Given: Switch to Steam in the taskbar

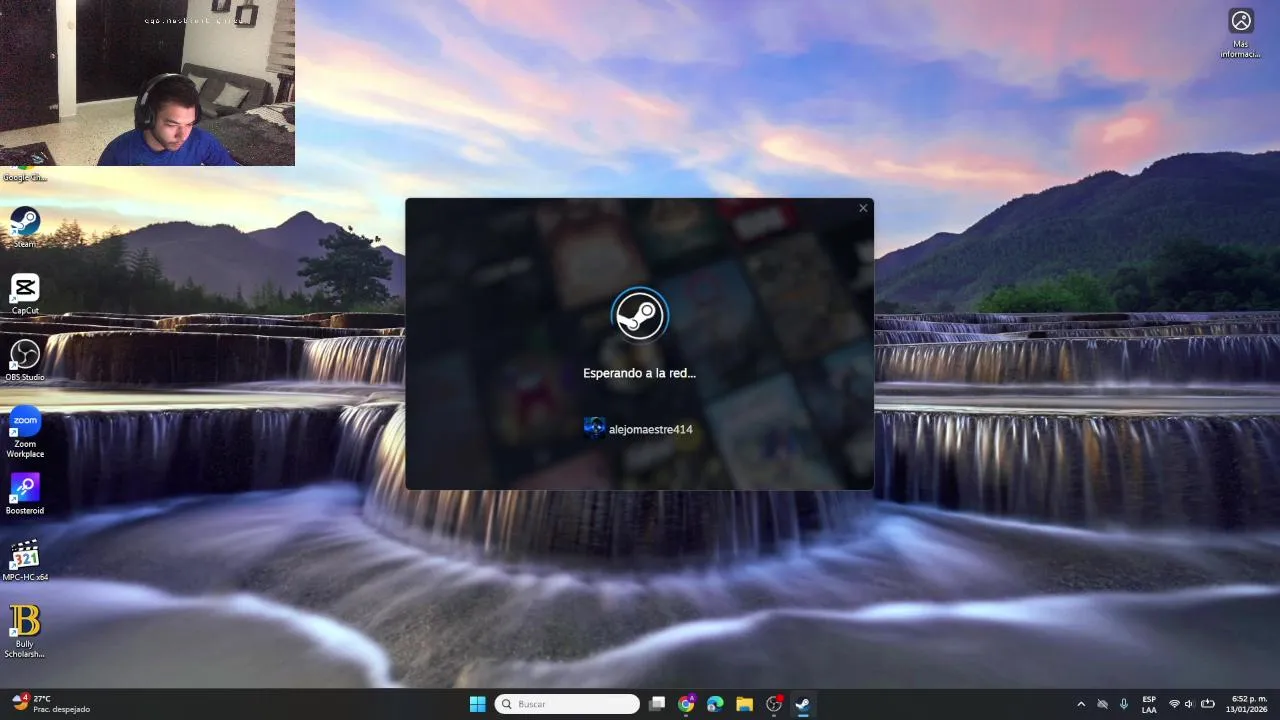Looking at the screenshot, I should tap(802, 704).
